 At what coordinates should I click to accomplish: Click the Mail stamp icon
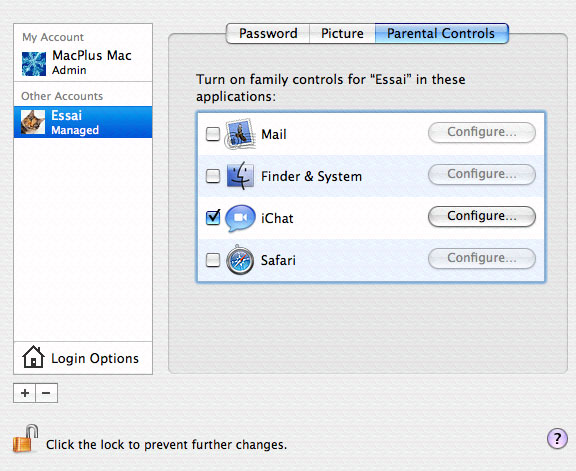[x=240, y=134]
